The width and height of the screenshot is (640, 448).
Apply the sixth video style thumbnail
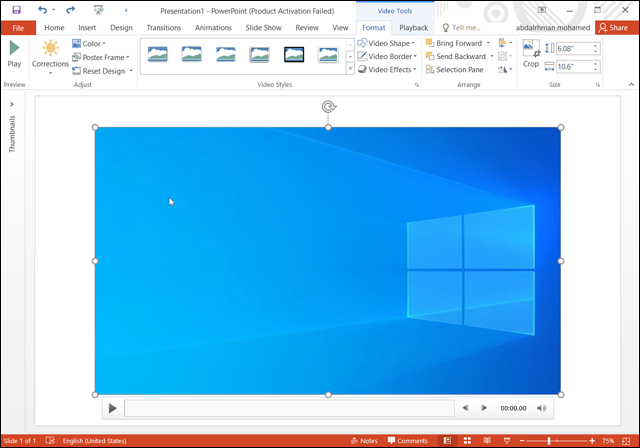(328, 54)
